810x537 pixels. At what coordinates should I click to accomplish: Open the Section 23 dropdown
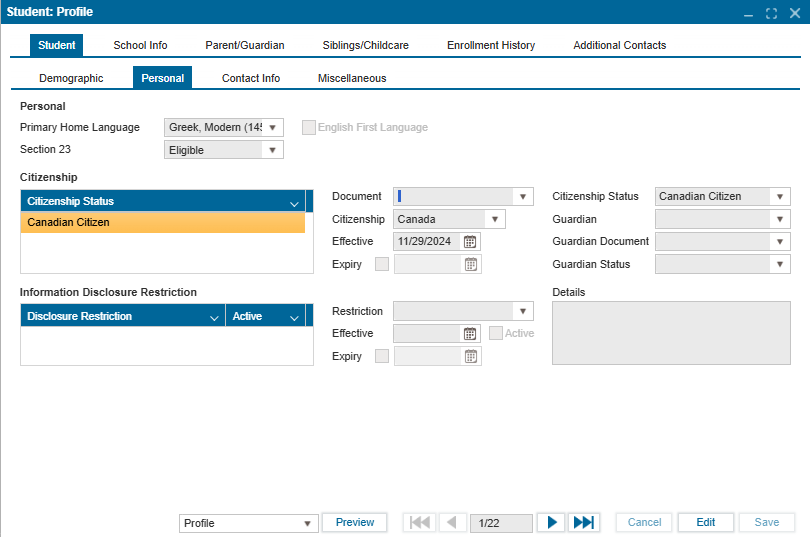click(x=272, y=151)
